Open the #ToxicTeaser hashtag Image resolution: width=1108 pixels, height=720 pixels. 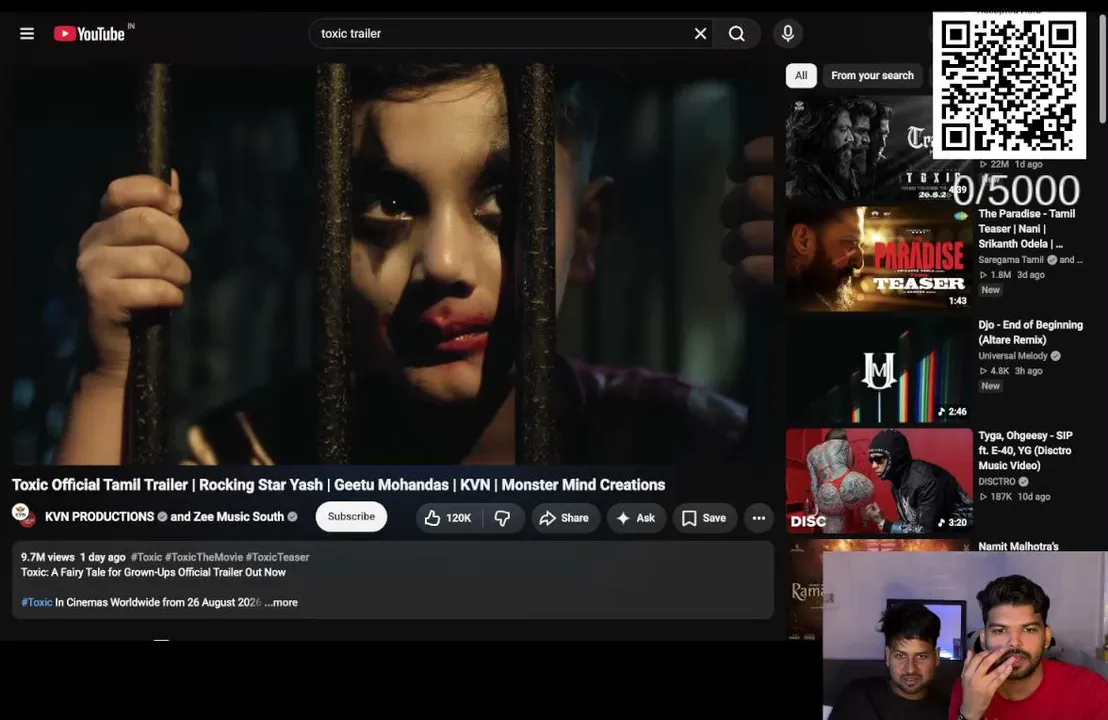point(277,557)
